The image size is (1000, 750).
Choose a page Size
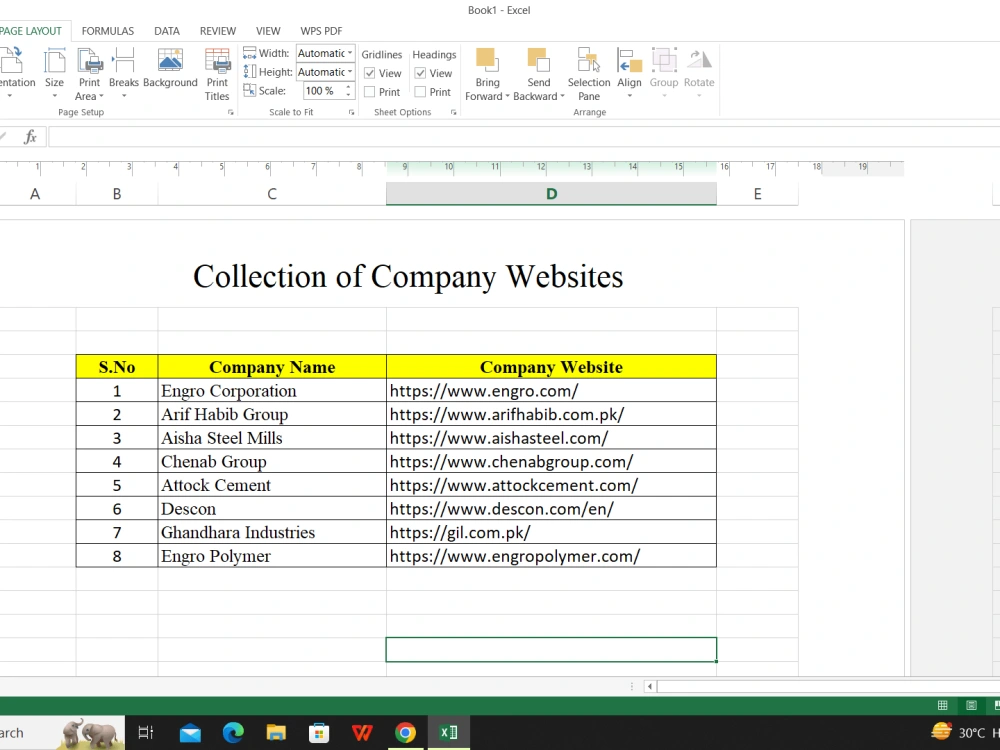coord(55,70)
